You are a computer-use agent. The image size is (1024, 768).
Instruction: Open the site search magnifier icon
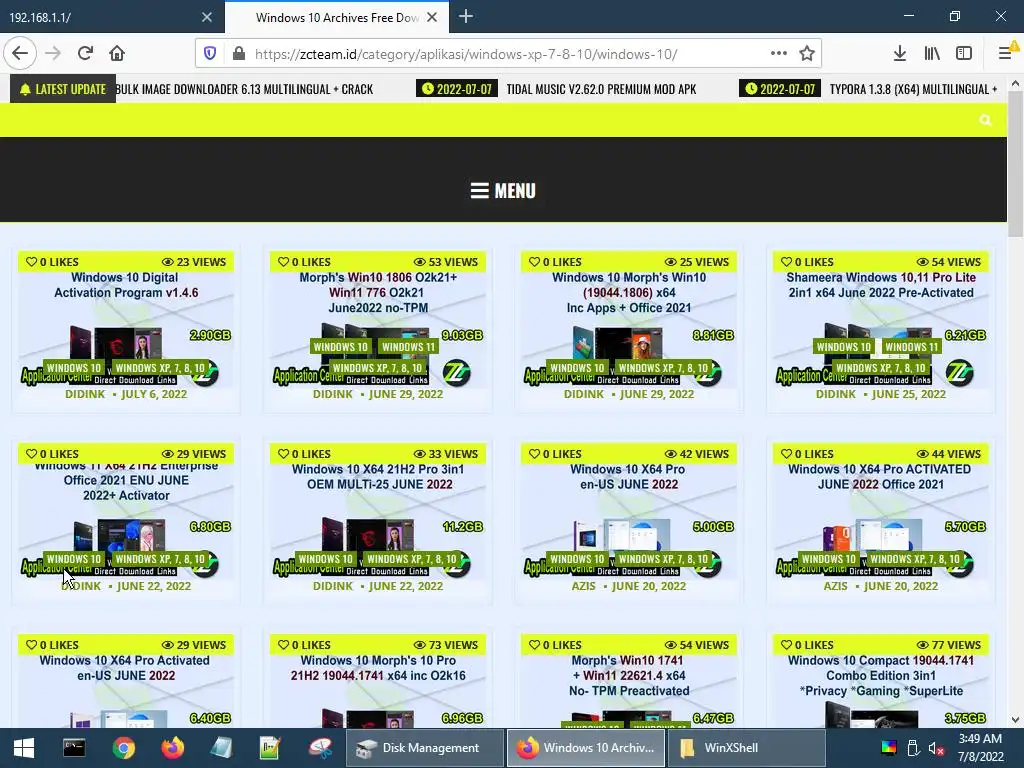point(985,120)
